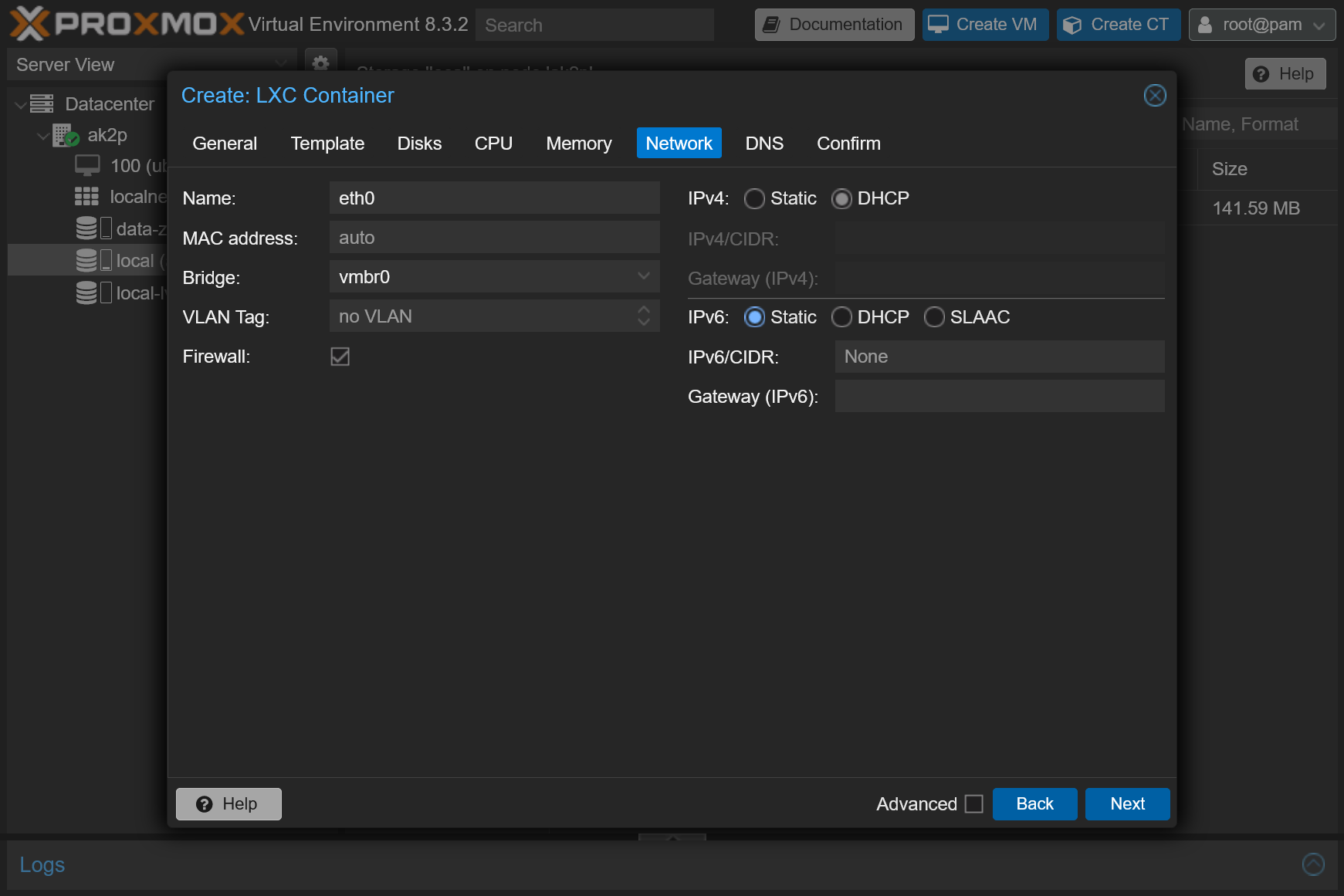This screenshot has height=896, width=1344.
Task: Open dialog Help button
Action: coord(229,804)
